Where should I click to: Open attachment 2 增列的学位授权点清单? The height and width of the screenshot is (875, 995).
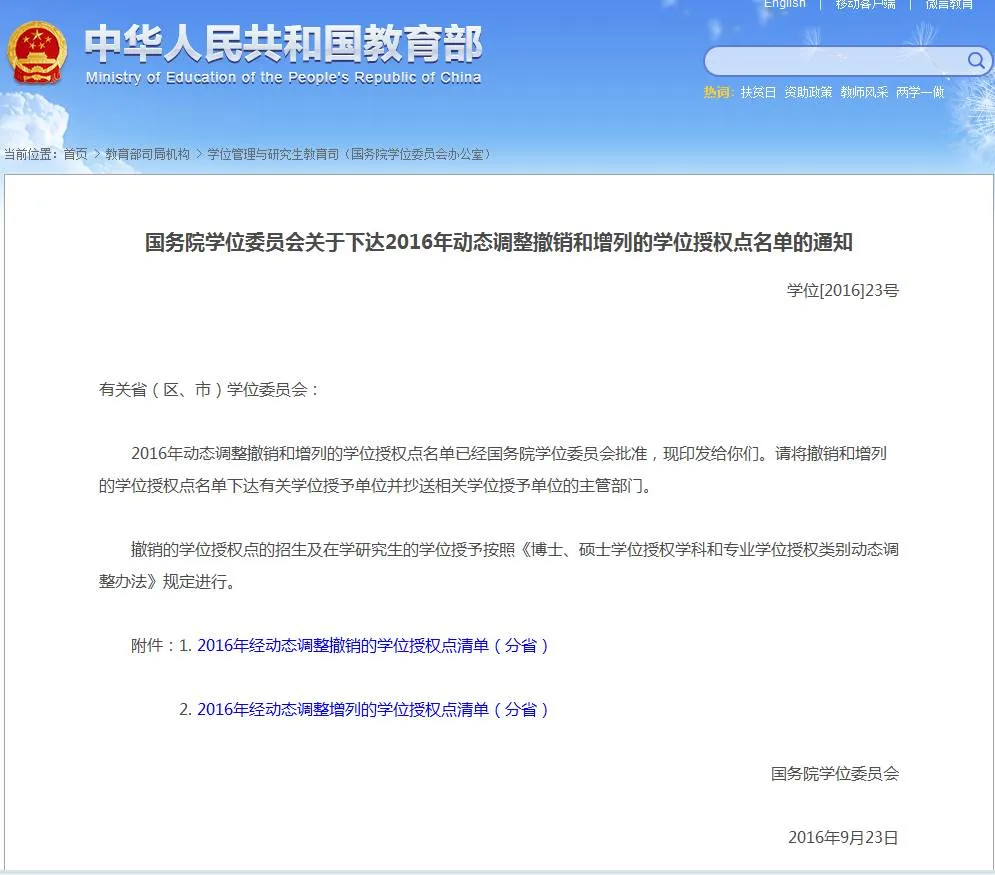click(372, 709)
